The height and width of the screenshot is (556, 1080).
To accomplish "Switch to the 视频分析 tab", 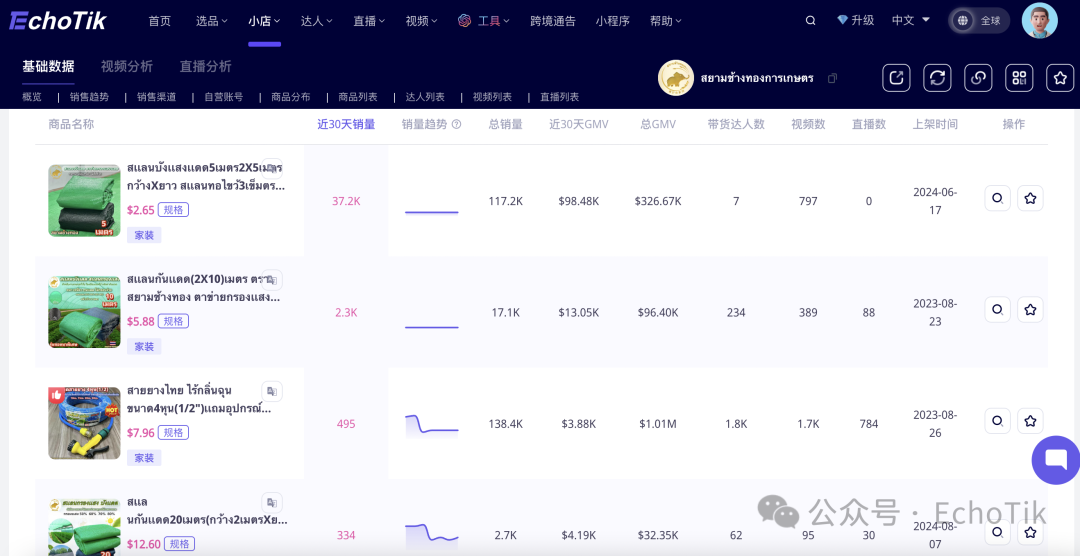I will [x=127, y=66].
